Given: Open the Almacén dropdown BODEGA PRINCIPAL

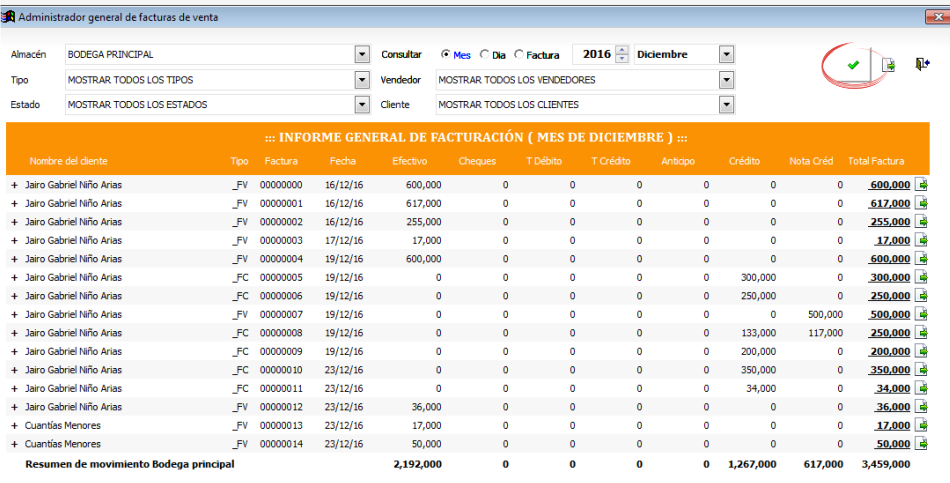Looking at the screenshot, I should pos(362,55).
